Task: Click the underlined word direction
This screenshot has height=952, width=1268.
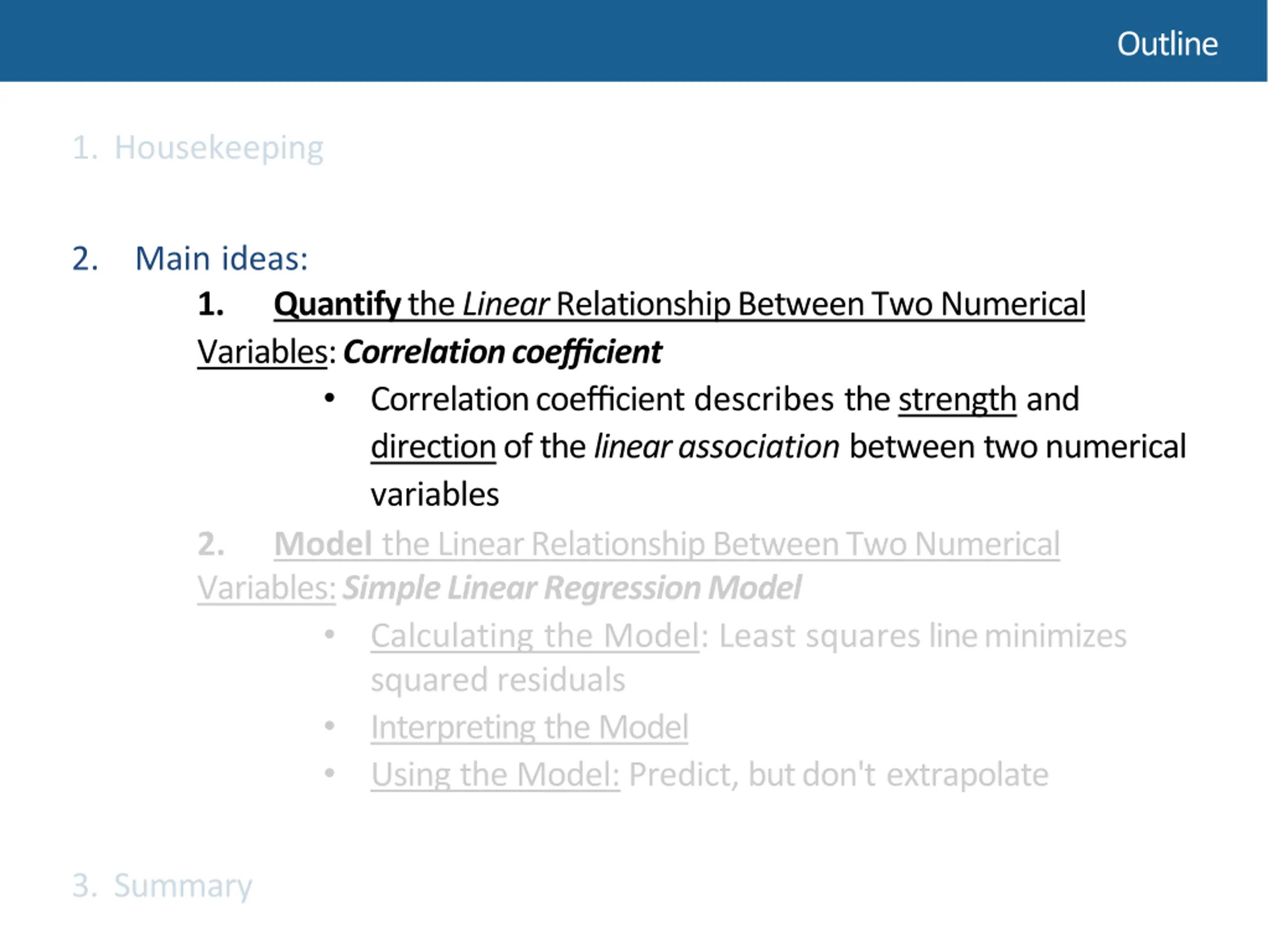Action: (x=433, y=447)
